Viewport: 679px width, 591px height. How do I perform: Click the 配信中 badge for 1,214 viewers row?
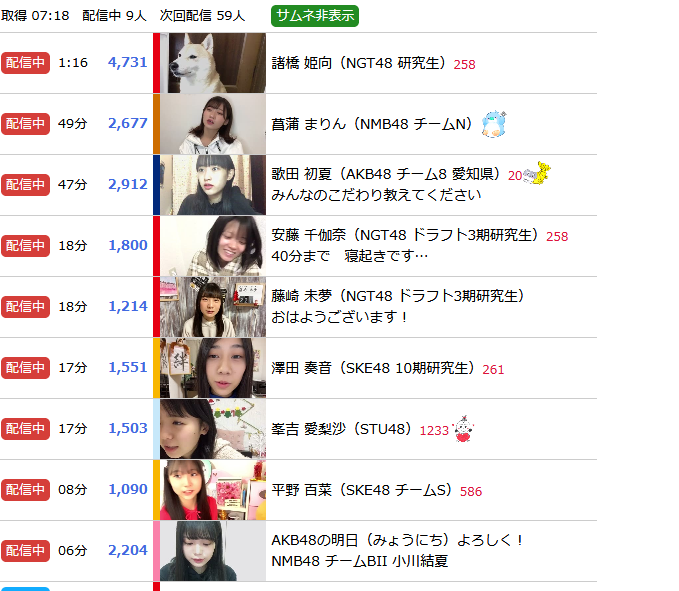[x=25, y=307]
